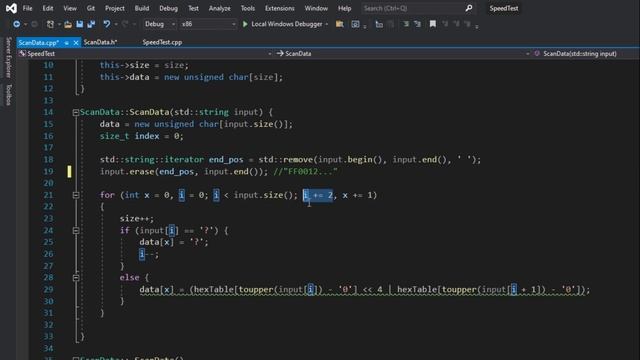Click the New Project toolbar icon
Screen dimensions: 640x360
pos(50,24)
